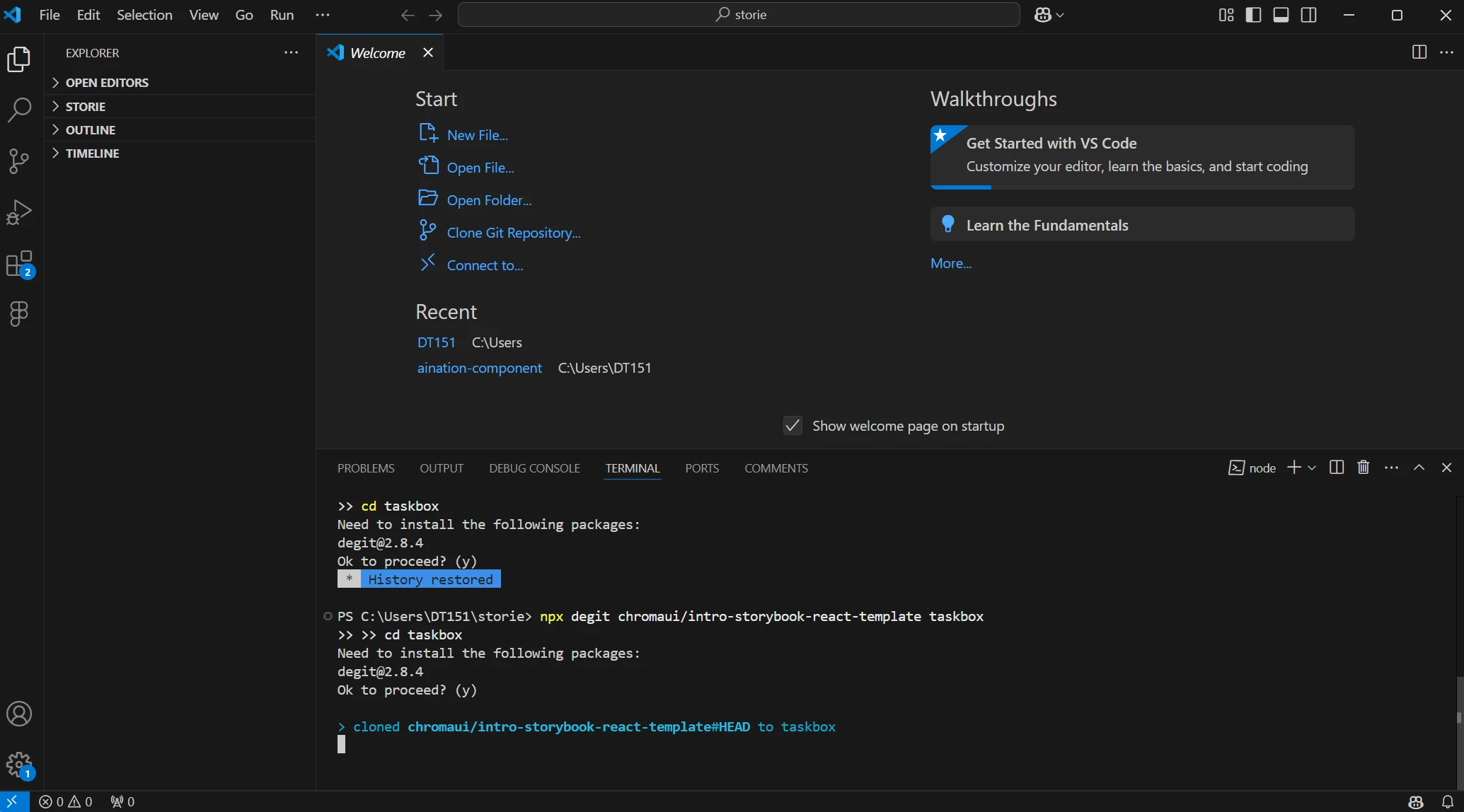
Task: Close the terminal panel
Action: (1447, 468)
